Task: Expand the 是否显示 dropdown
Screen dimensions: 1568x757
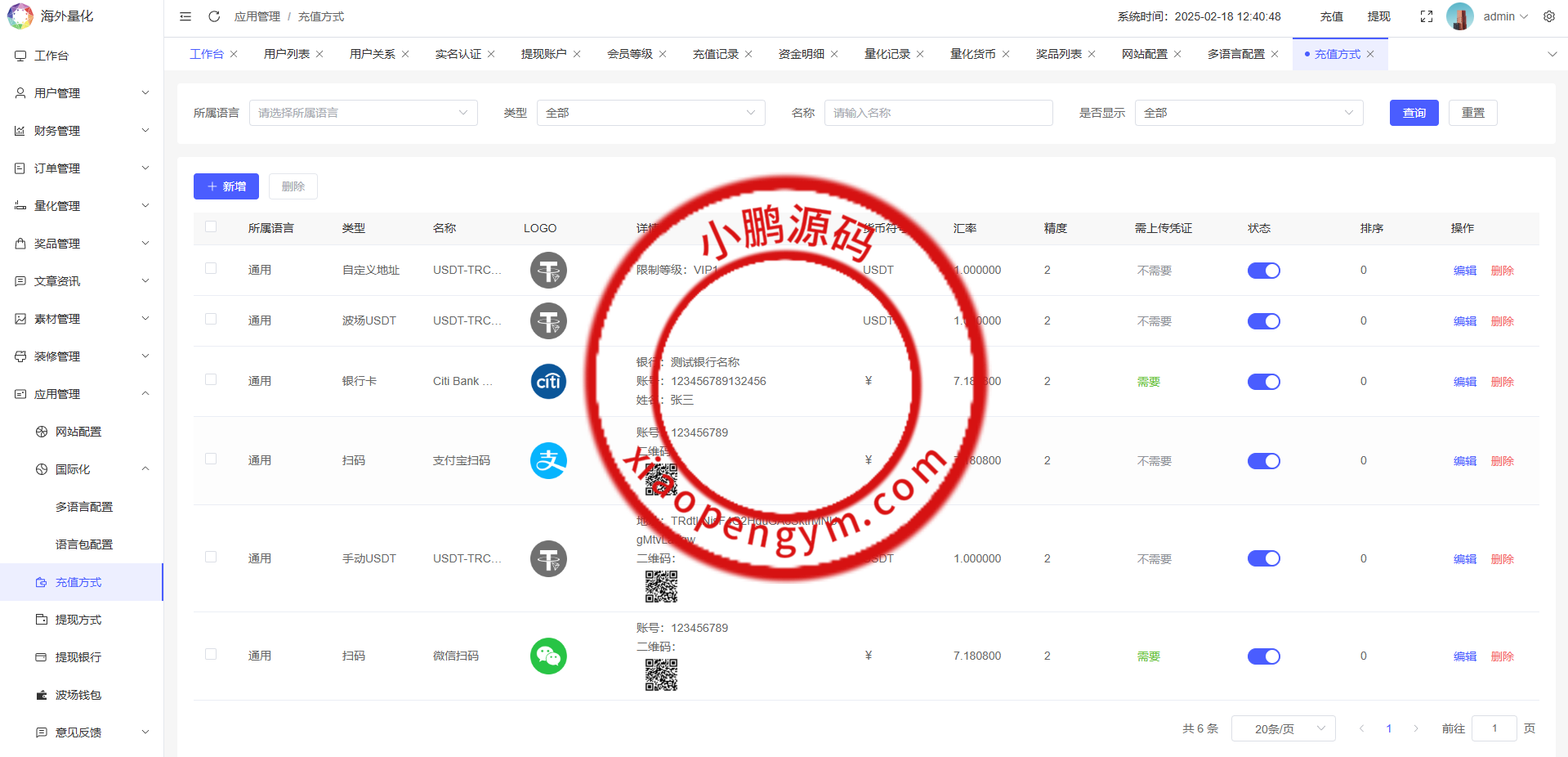Action: point(1248,113)
